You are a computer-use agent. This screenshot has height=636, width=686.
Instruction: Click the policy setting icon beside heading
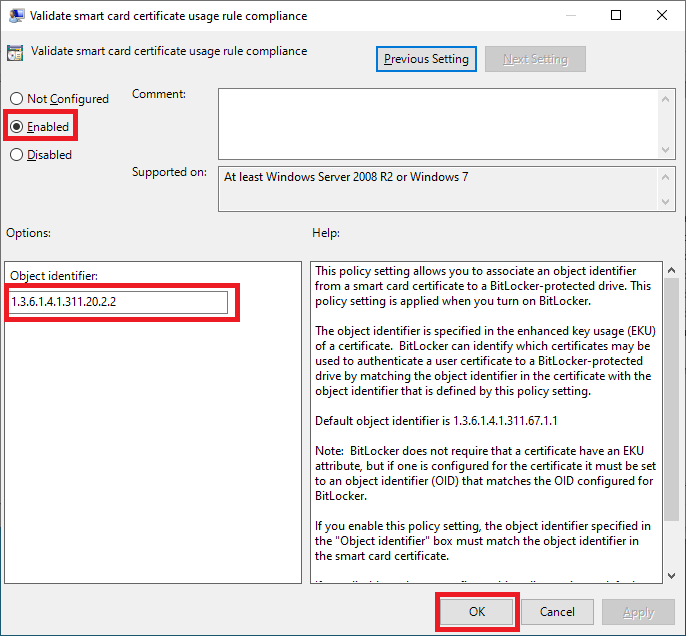(15, 52)
